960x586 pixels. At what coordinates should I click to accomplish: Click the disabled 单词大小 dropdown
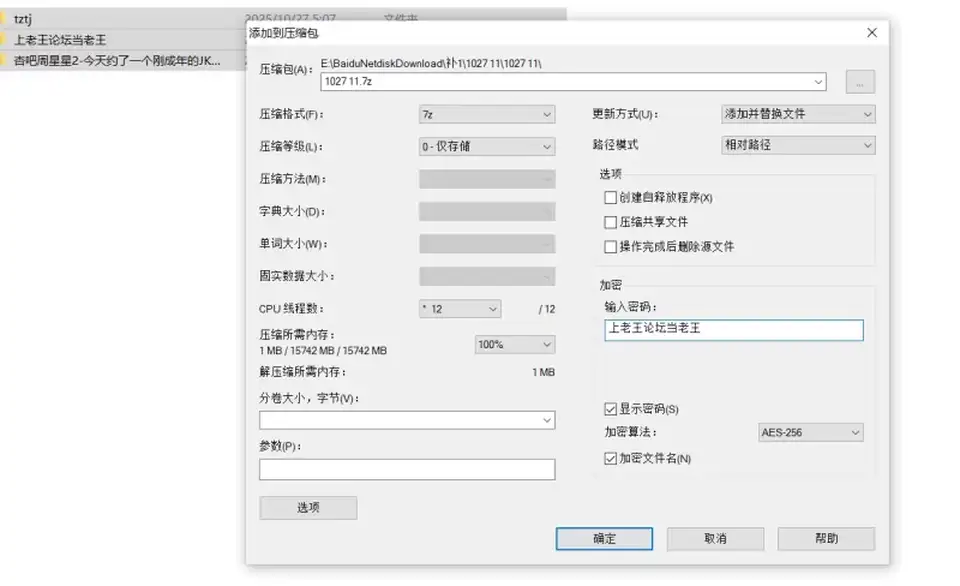click(x=487, y=244)
